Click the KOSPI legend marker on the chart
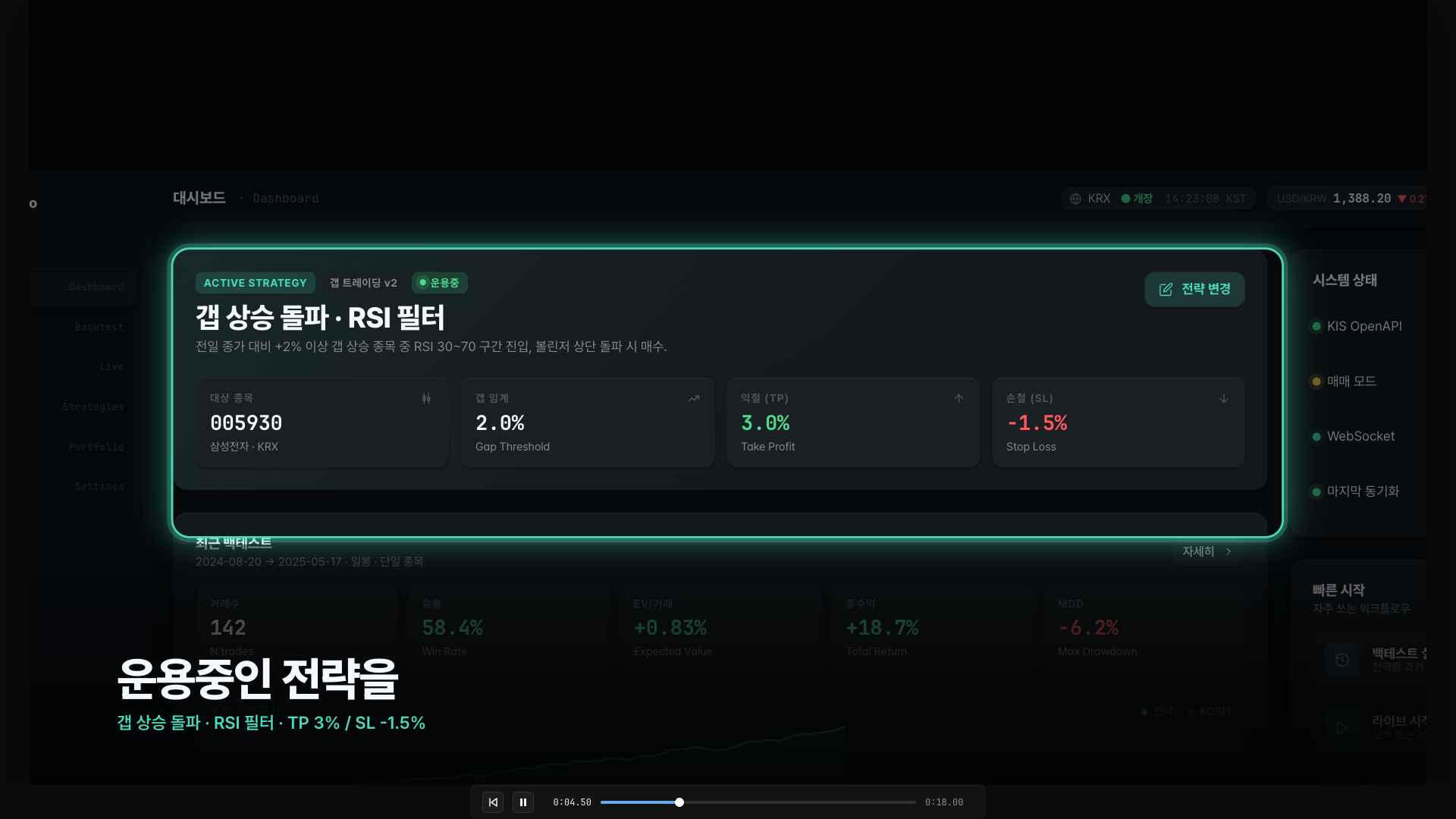Viewport: 1456px width, 819px height. coord(1191,711)
